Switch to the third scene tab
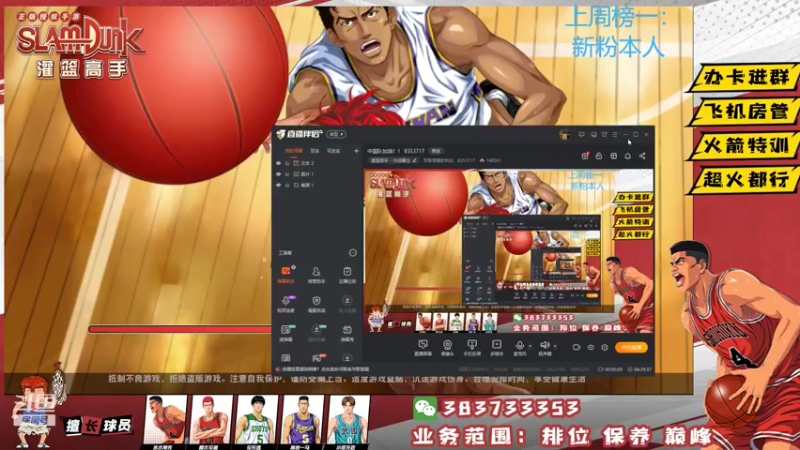Image resolution: width=800 pixels, height=450 pixels. pyautogui.click(x=333, y=151)
